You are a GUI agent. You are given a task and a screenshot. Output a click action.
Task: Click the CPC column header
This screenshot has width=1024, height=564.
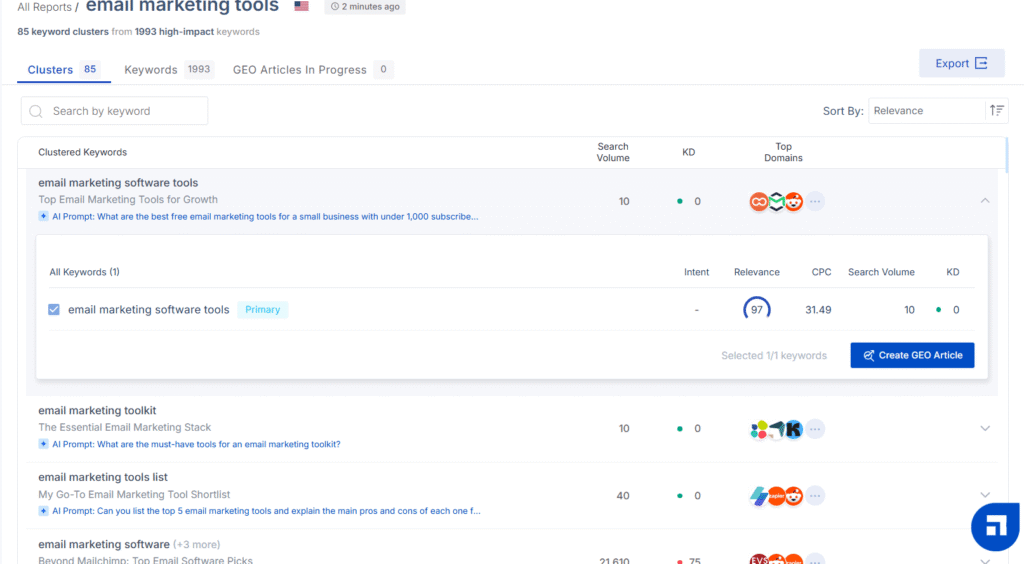pyautogui.click(x=821, y=272)
